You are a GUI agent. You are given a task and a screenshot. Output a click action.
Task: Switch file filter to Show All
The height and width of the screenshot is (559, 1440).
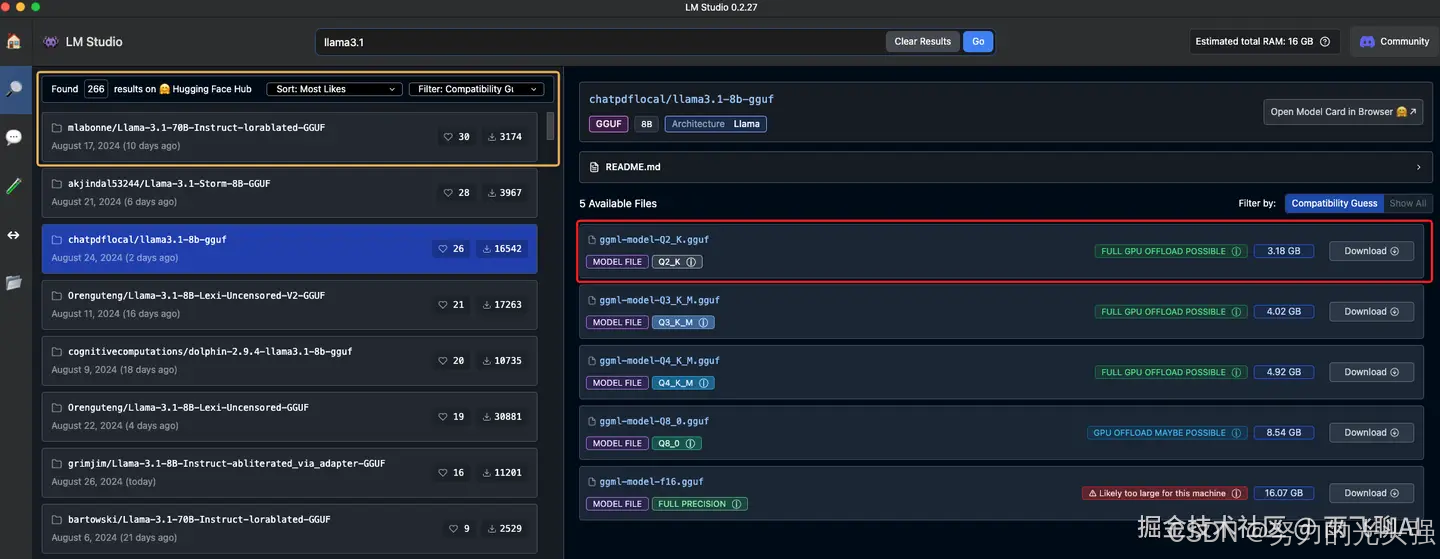coord(1407,203)
